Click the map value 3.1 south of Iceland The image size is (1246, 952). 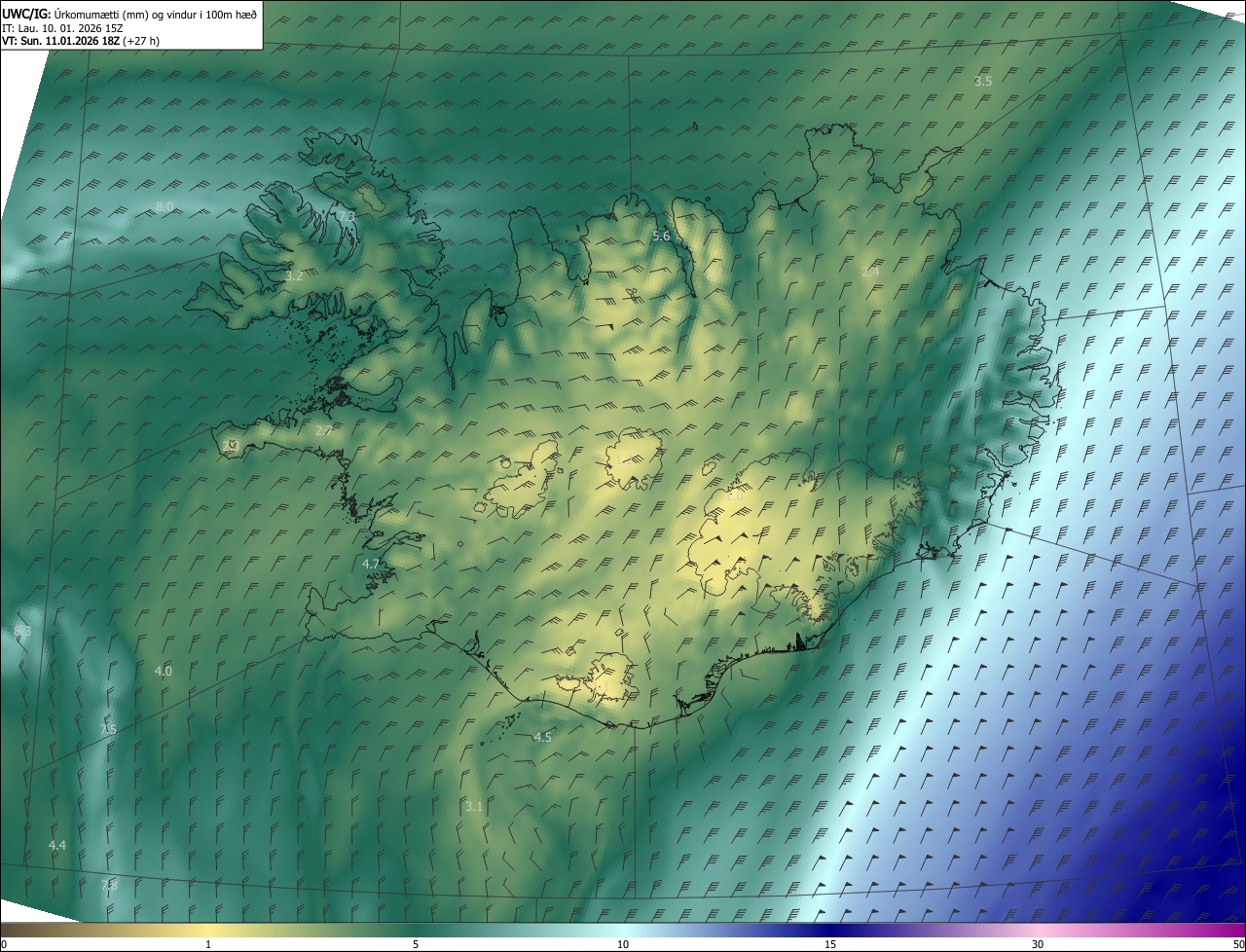pos(474,807)
